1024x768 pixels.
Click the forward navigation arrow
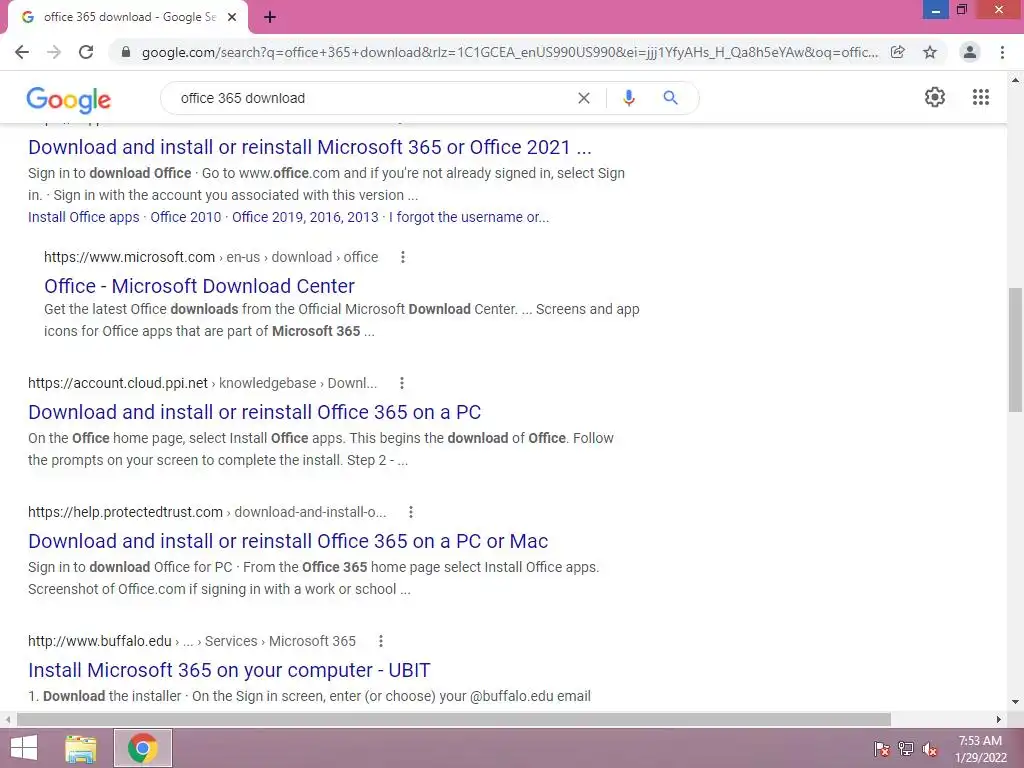[54, 52]
